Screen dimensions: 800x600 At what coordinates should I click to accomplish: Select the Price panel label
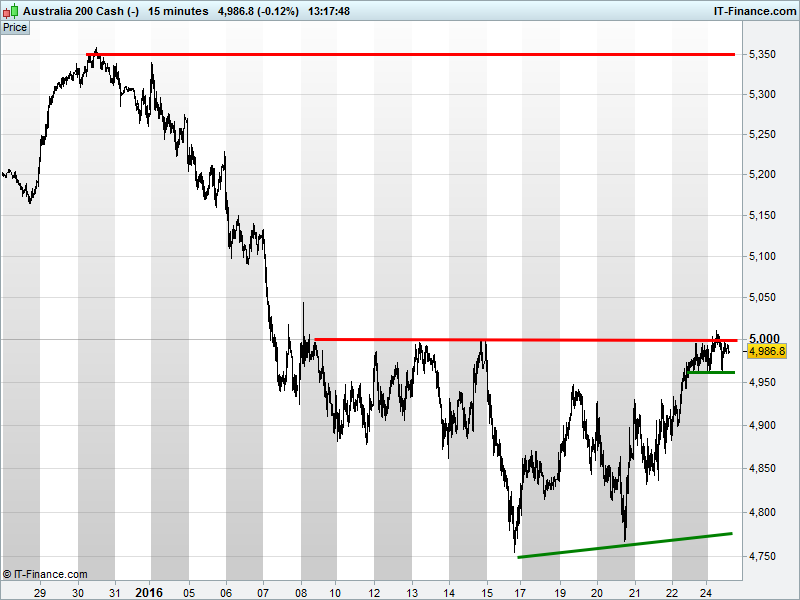pyautogui.click(x=15, y=28)
